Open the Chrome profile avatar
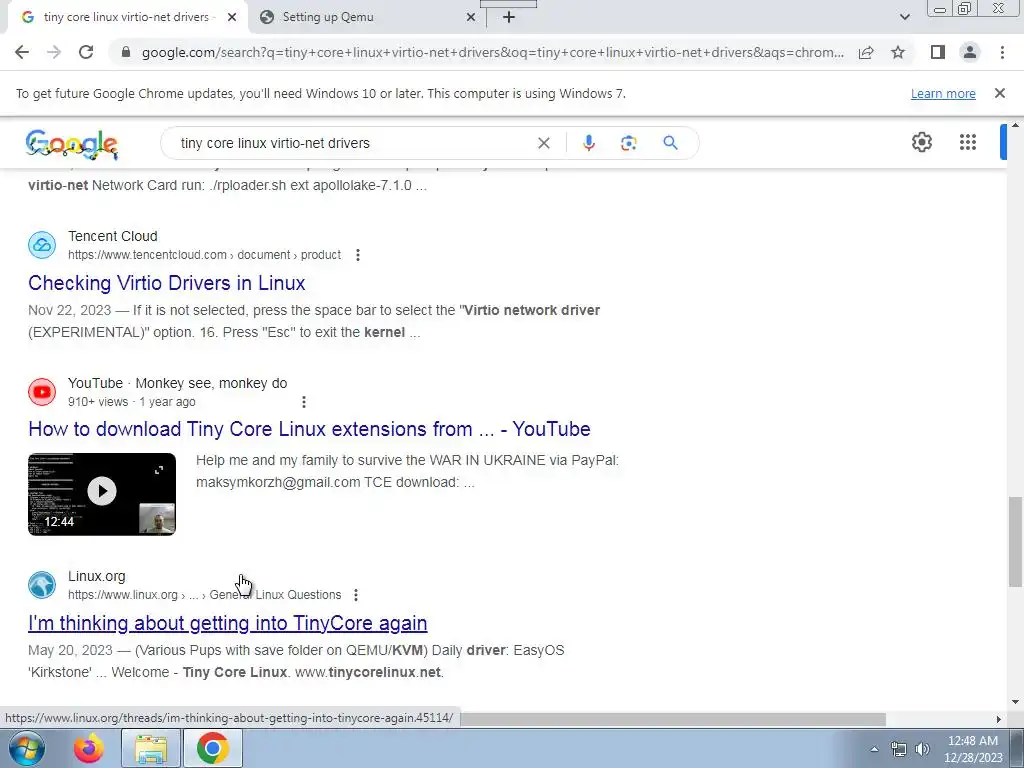 click(x=970, y=52)
